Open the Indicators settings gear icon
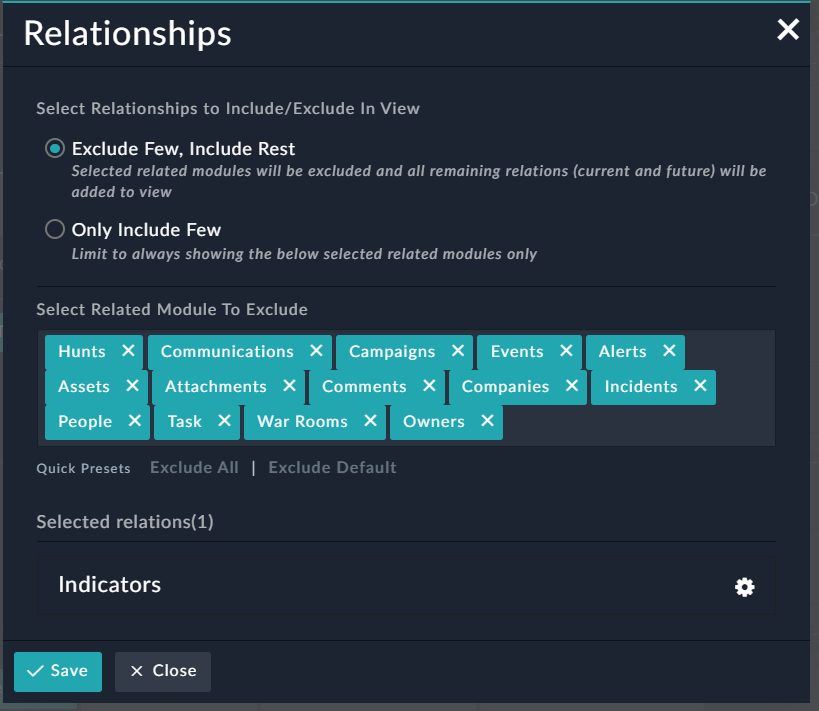819x711 pixels. 744,587
